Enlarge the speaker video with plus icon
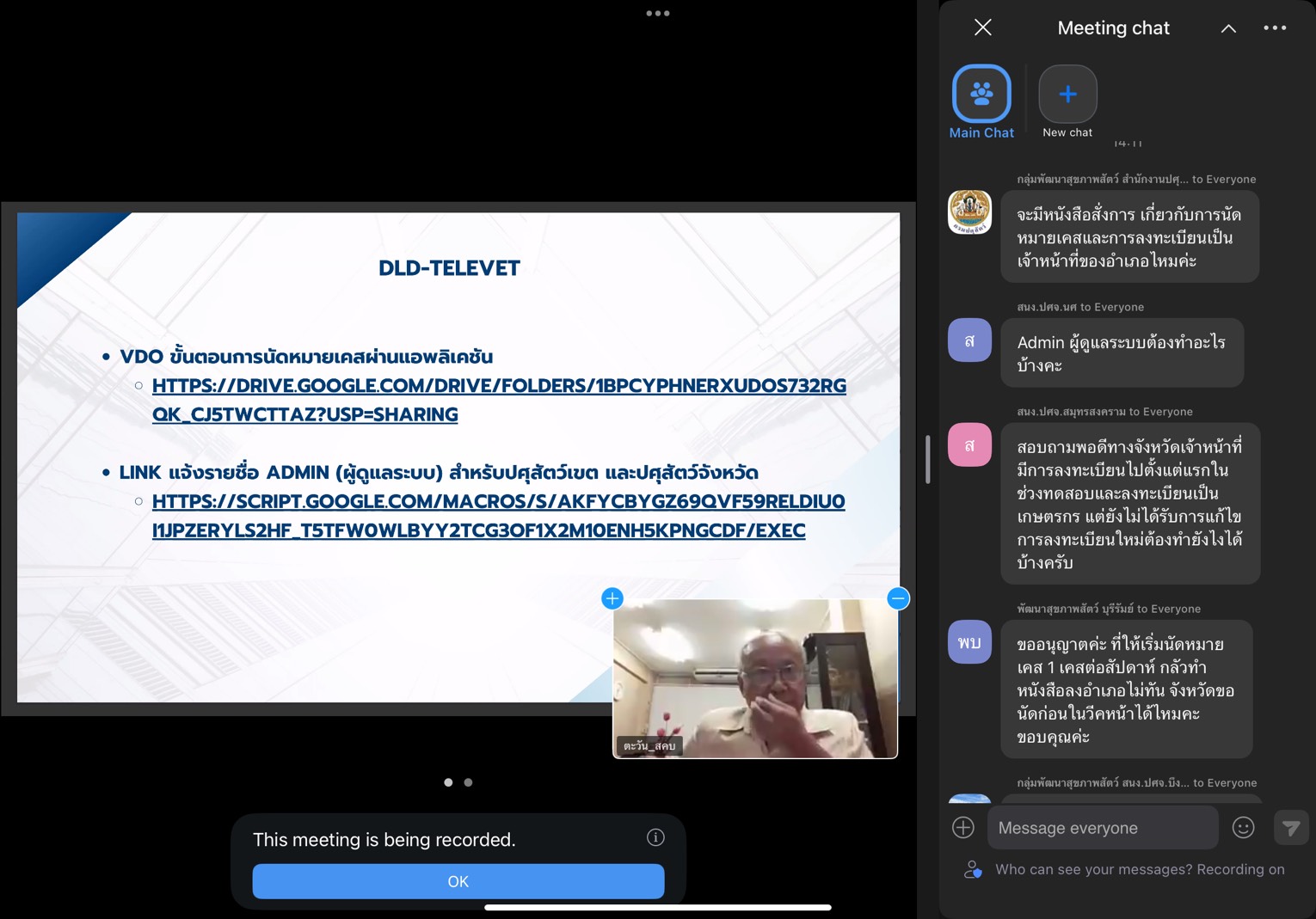Screen dimensions: 1316x919 click(612, 598)
